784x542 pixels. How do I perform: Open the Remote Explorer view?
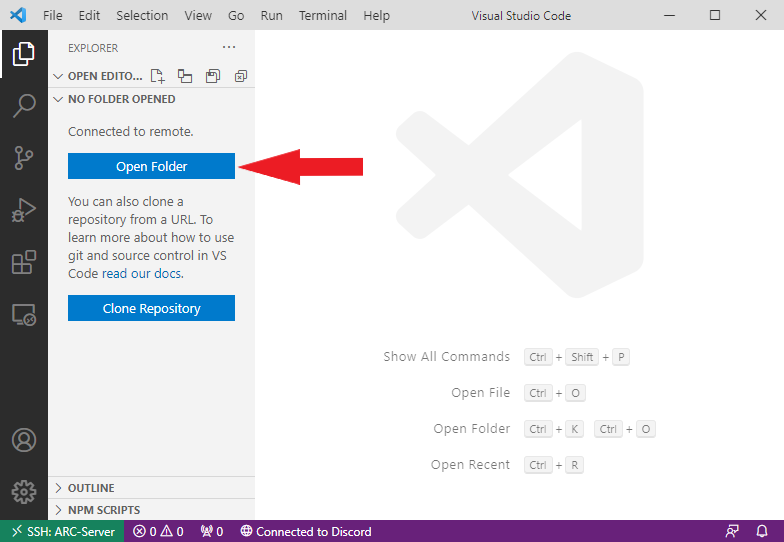tap(23, 315)
